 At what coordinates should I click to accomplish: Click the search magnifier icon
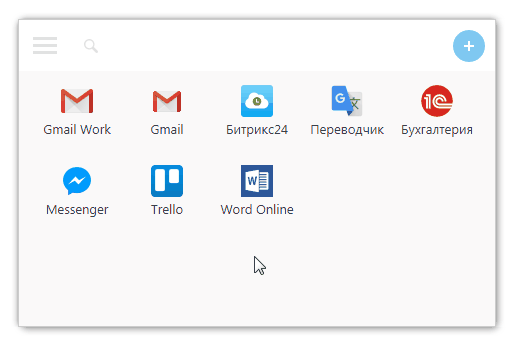(x=91, y=46)
